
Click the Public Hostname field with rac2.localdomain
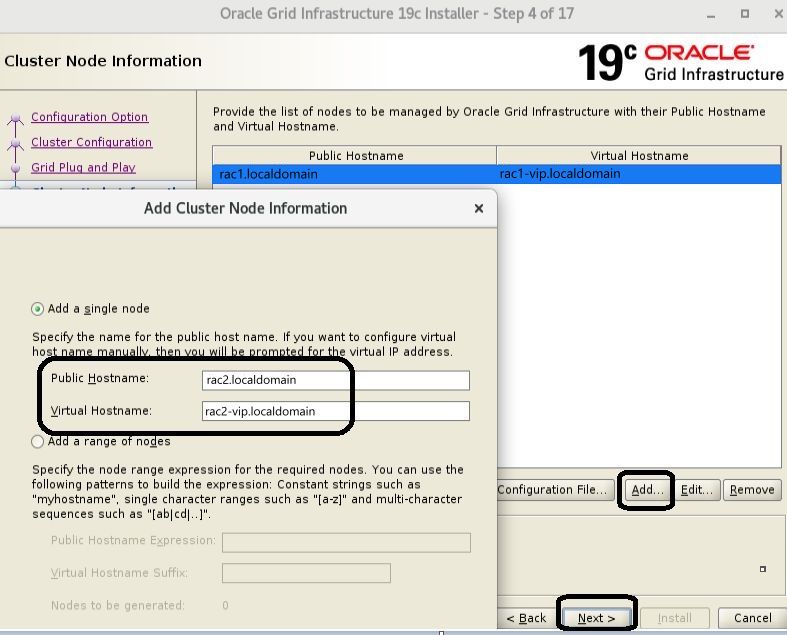point(334,380)
